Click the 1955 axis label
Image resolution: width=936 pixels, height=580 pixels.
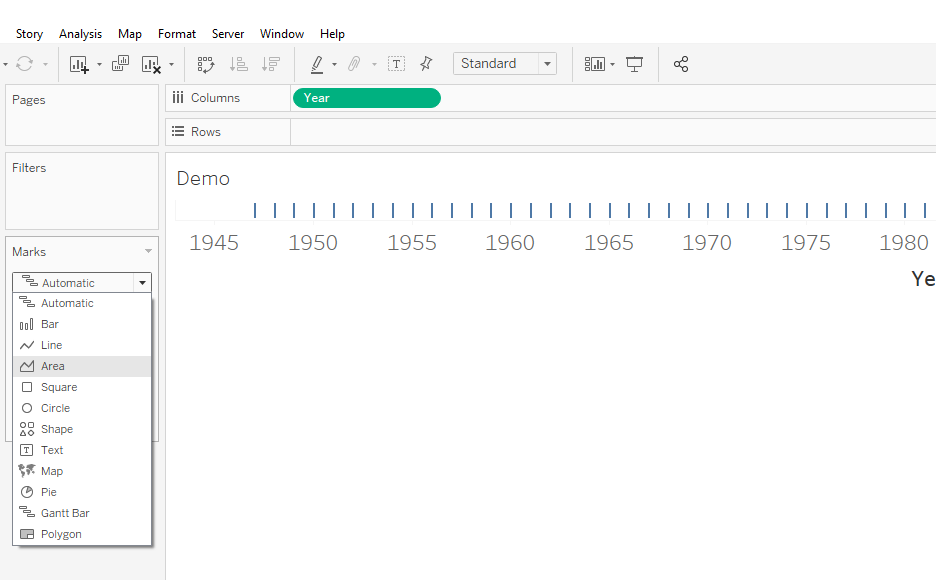click(x=412, y=243)
